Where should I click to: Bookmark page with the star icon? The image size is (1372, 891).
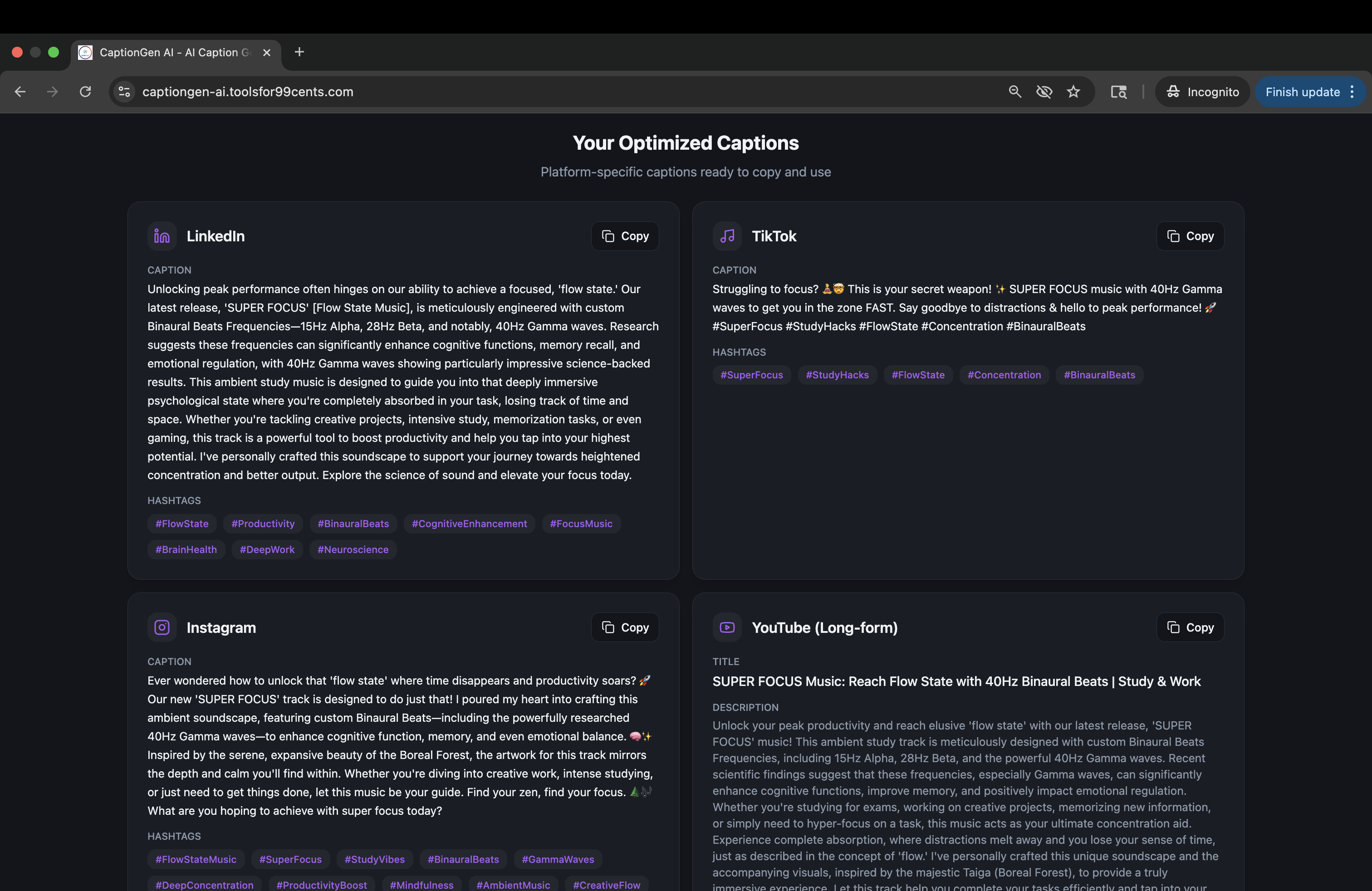click(1073, 92)
